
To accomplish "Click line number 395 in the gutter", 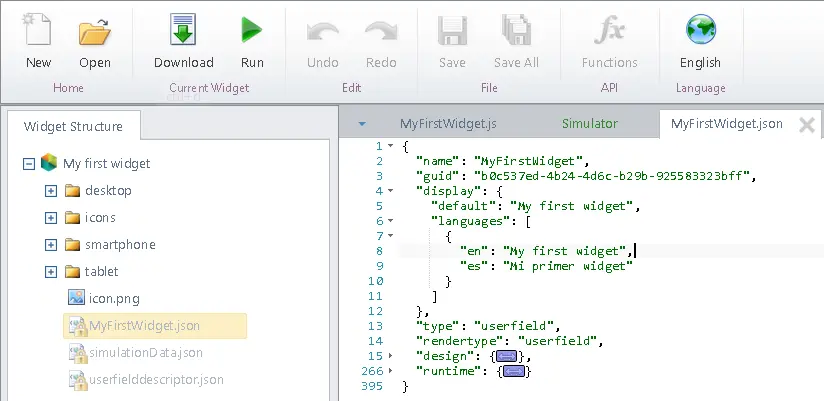I will [373, 386].
